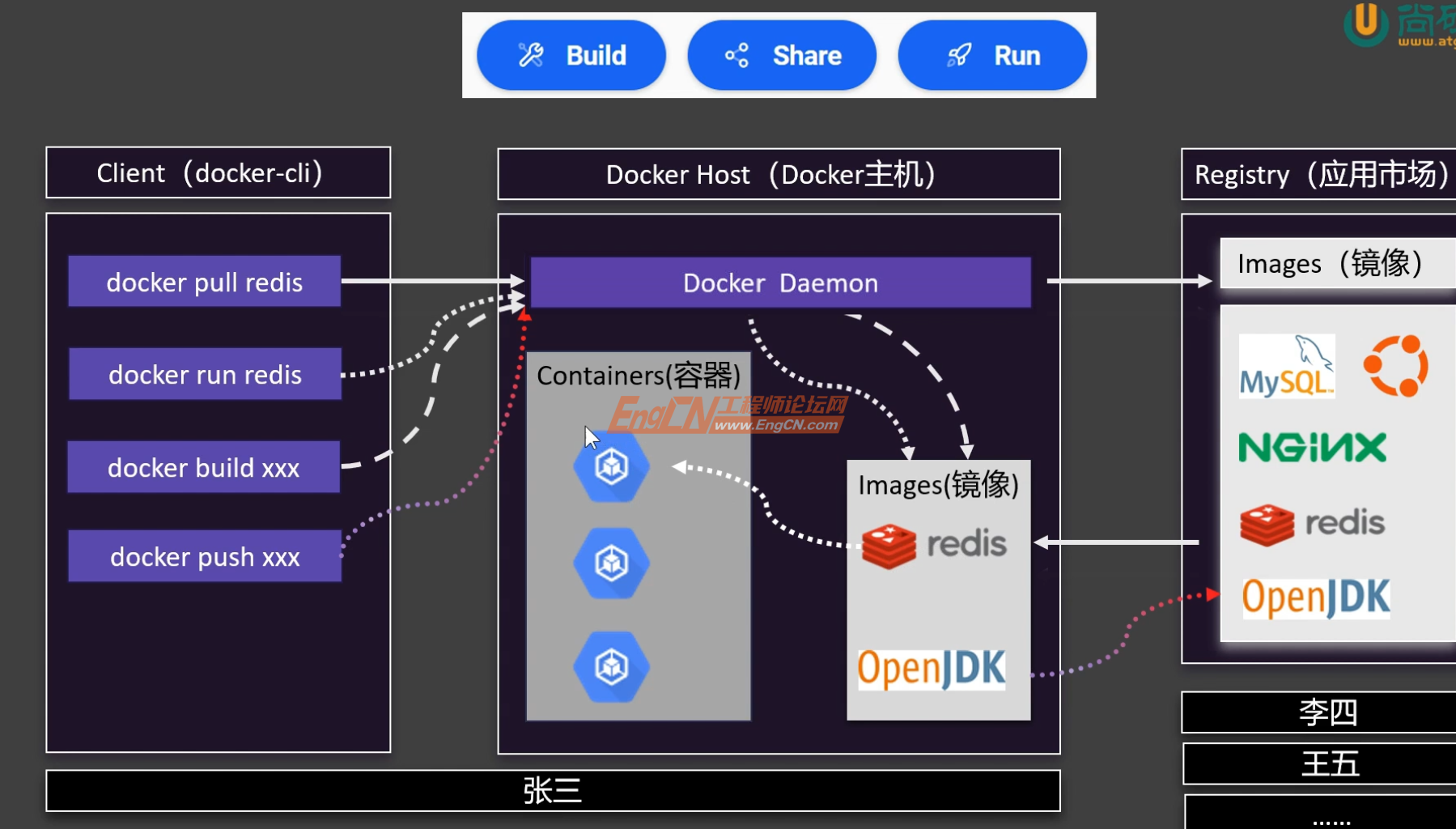
Task: Click the redis image in Docker Host
Action: click(934, 545)
